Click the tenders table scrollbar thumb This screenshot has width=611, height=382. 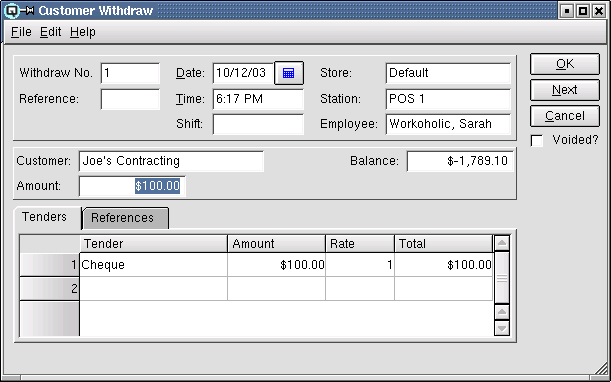coord(502,278)
